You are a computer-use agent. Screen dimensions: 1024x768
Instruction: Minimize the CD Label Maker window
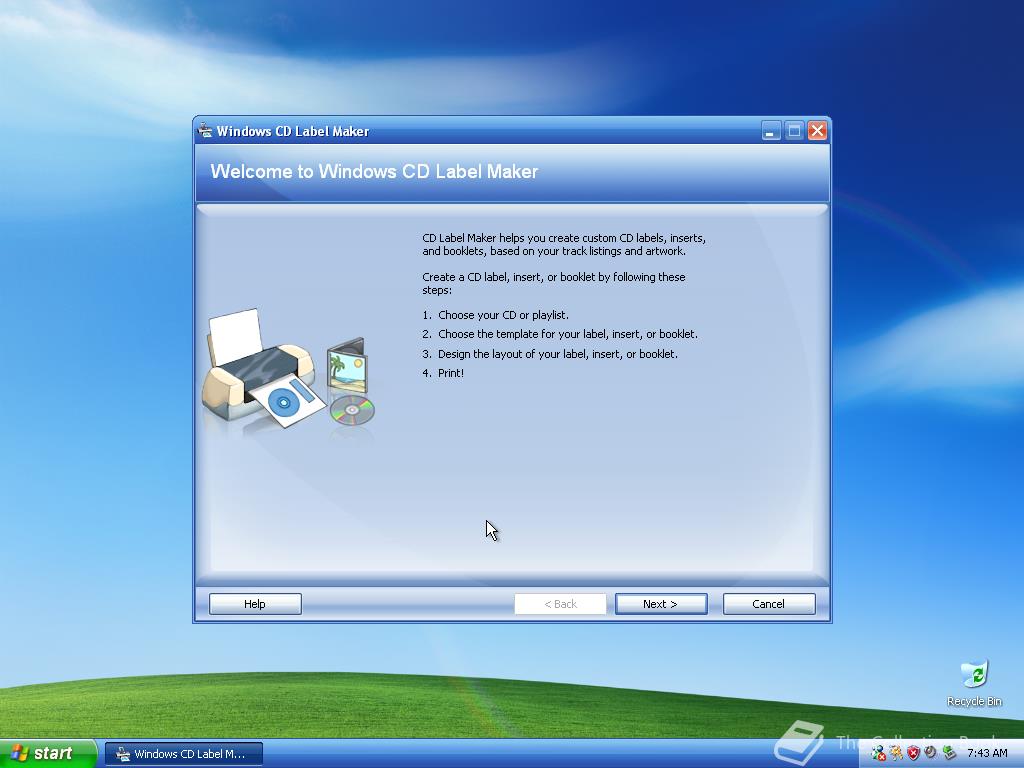(x=771, y=131)
